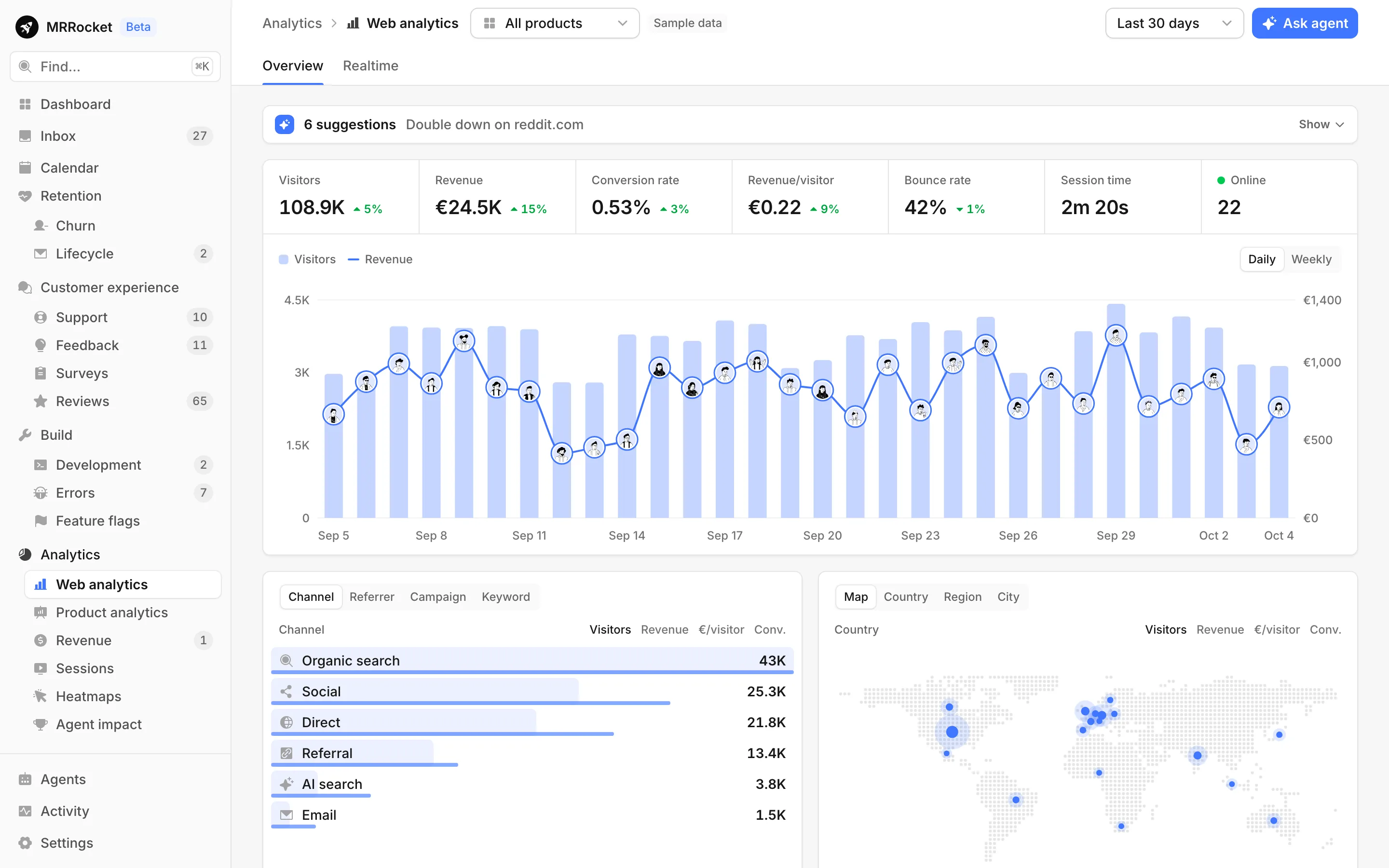
Task: Open the Last 30 days date range dropdown
Action: click(1174, 24)
